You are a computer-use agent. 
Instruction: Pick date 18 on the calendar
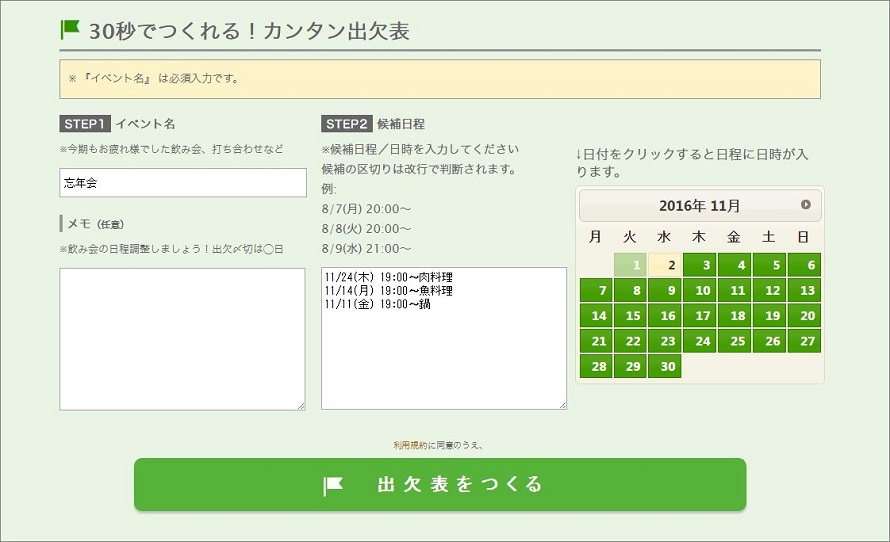pos(734,316)
